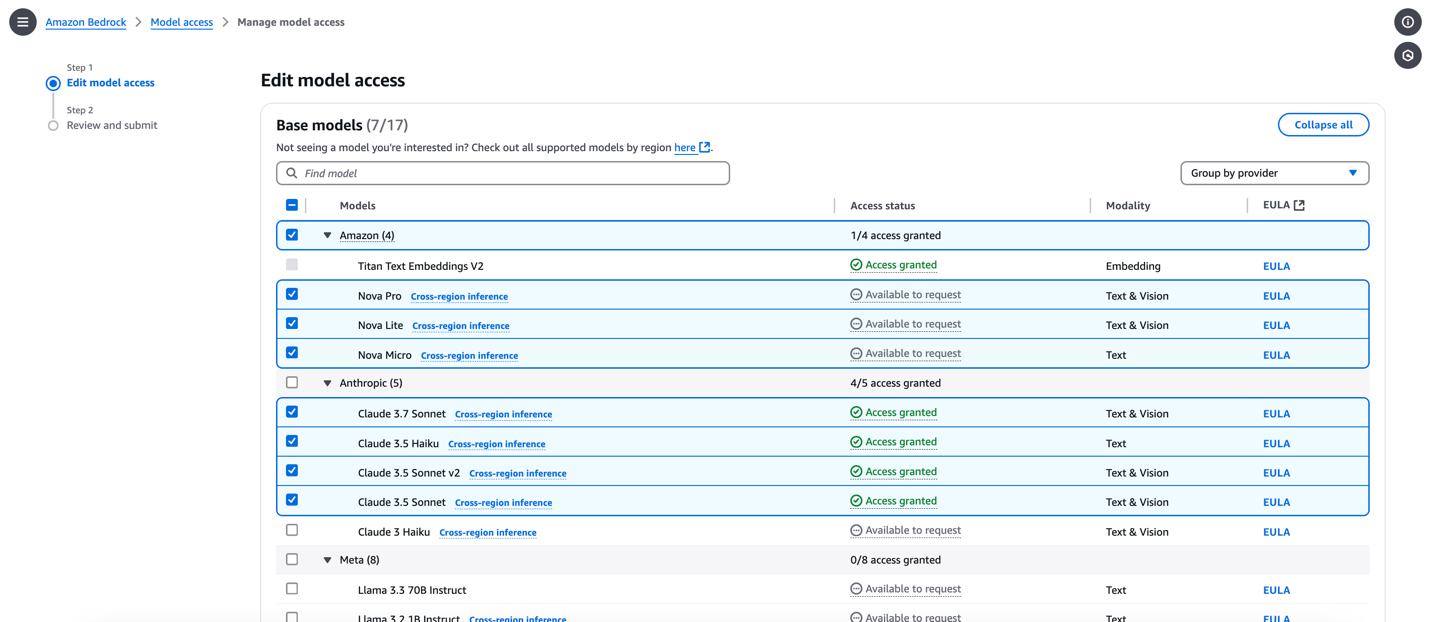Click 'Titan Text Embeddings V2' model name
Viewport: 1431px width, 622px height.
click(420, 266)
